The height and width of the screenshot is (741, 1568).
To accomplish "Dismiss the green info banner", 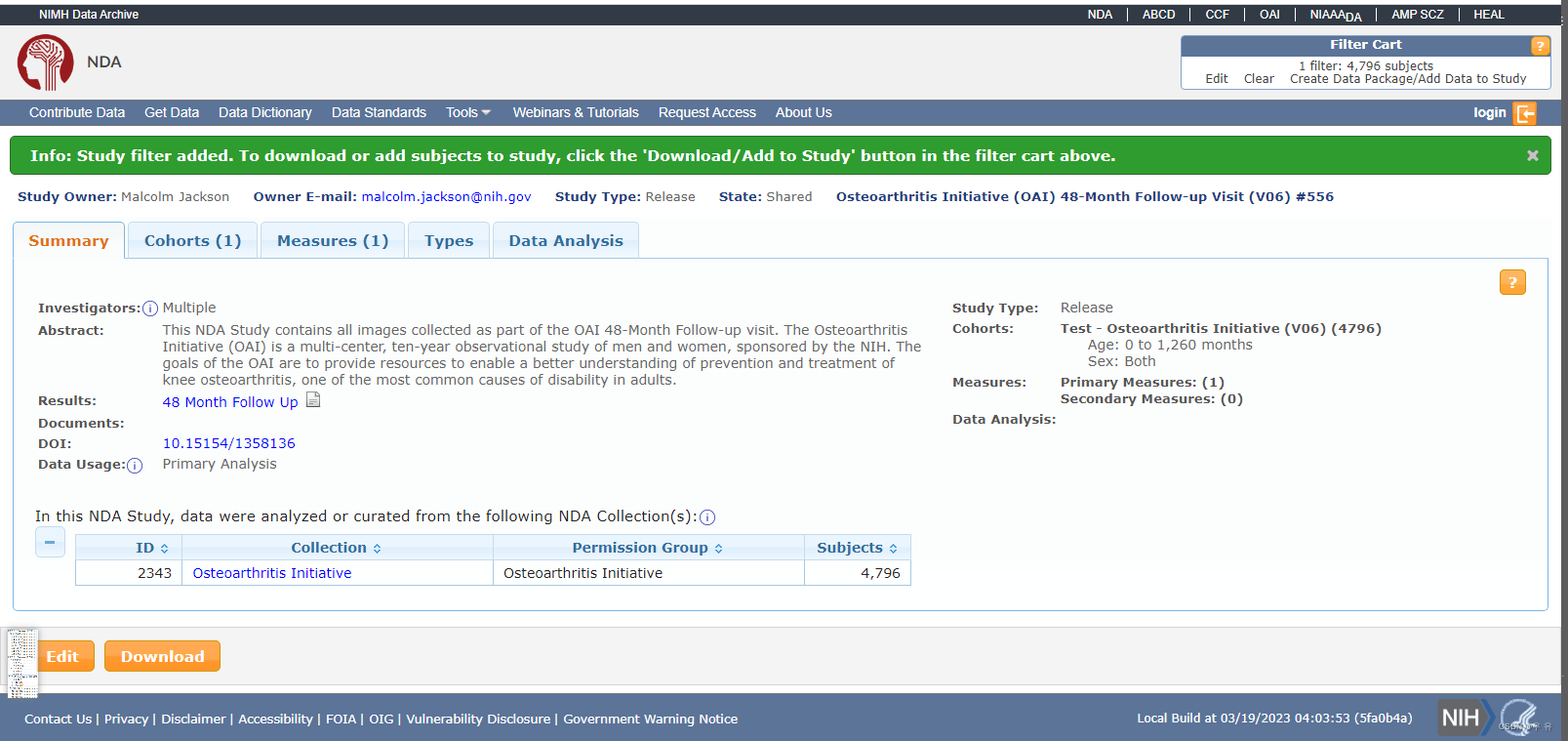I will (x=1533, y=155).
